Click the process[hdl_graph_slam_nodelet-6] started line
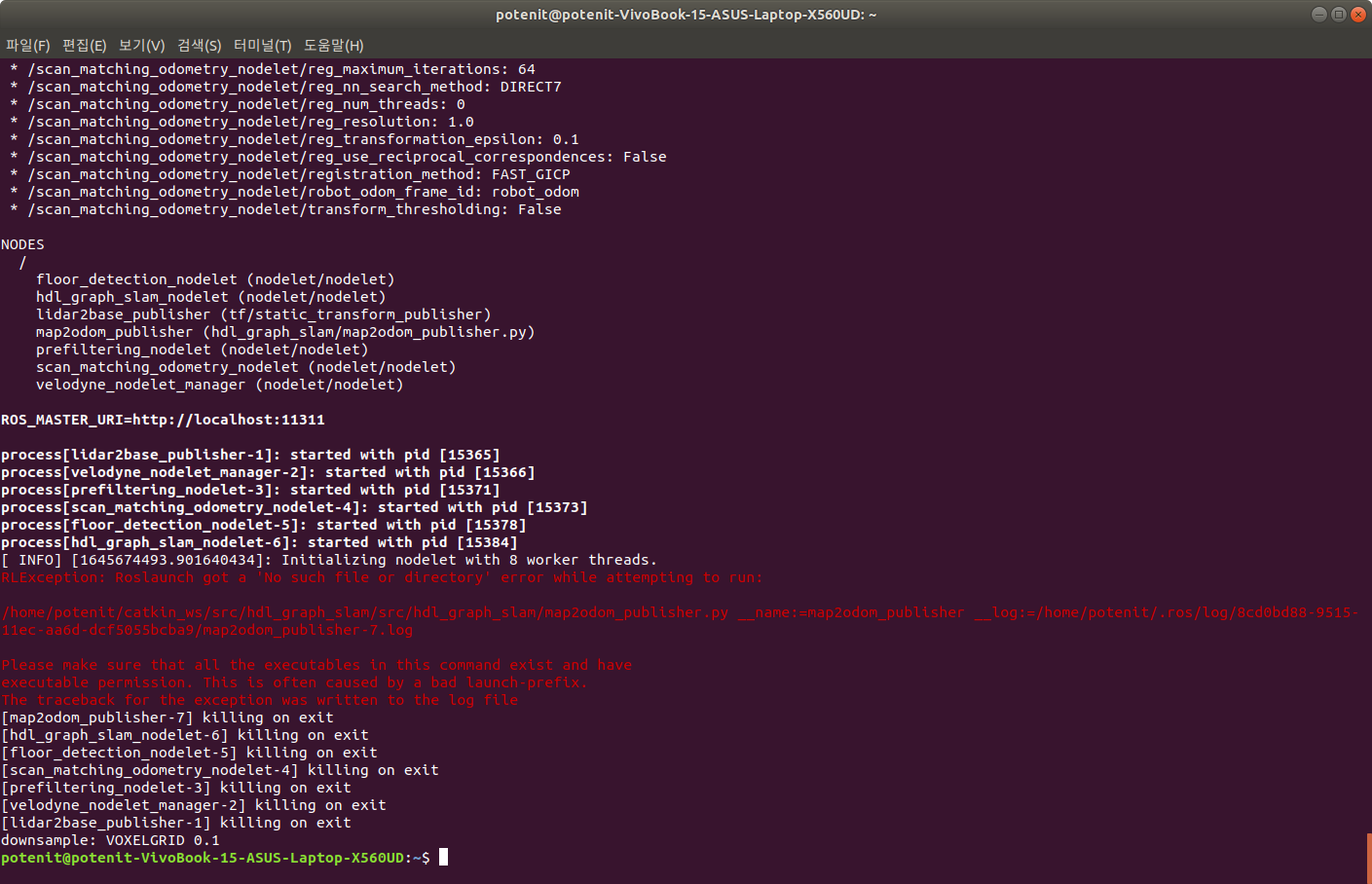The width and height of the screenshot is (1372, 884). 259,542
